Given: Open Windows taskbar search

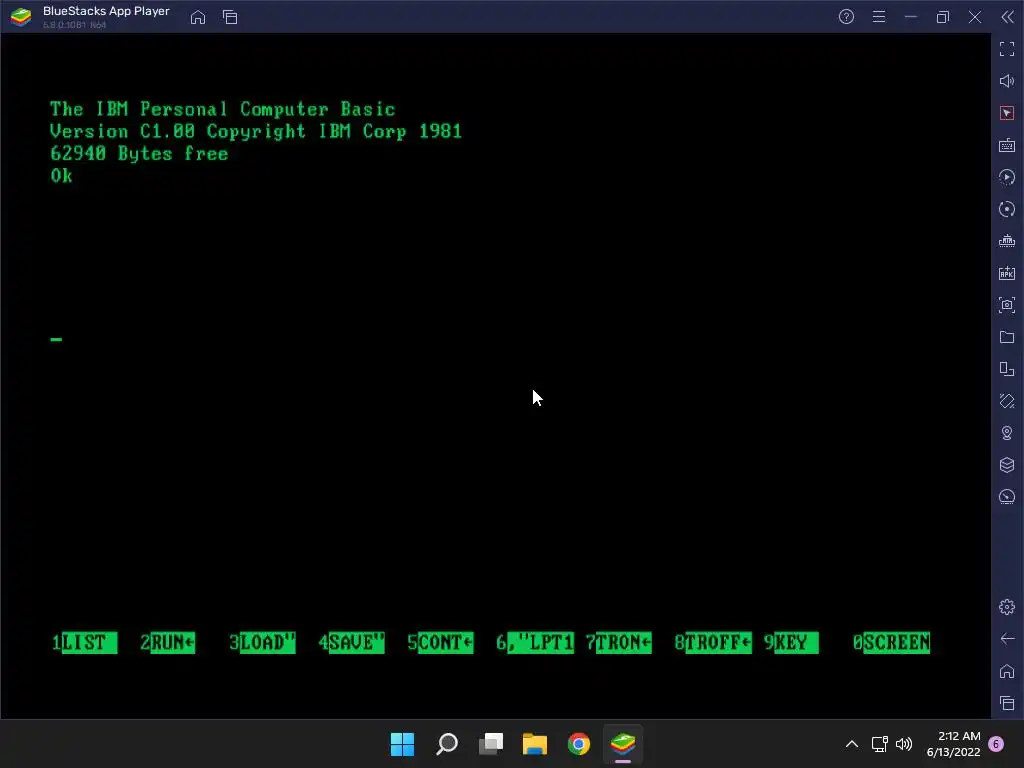Looking at the screenshot, I should [x=447, y=744].
